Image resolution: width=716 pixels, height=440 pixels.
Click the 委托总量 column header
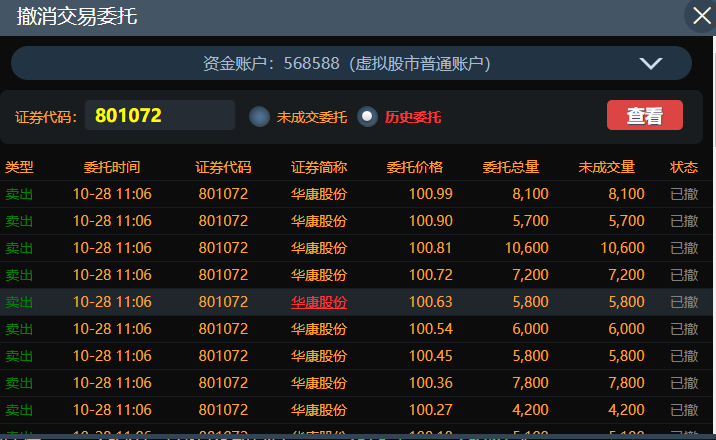click(x=511, y=167)
